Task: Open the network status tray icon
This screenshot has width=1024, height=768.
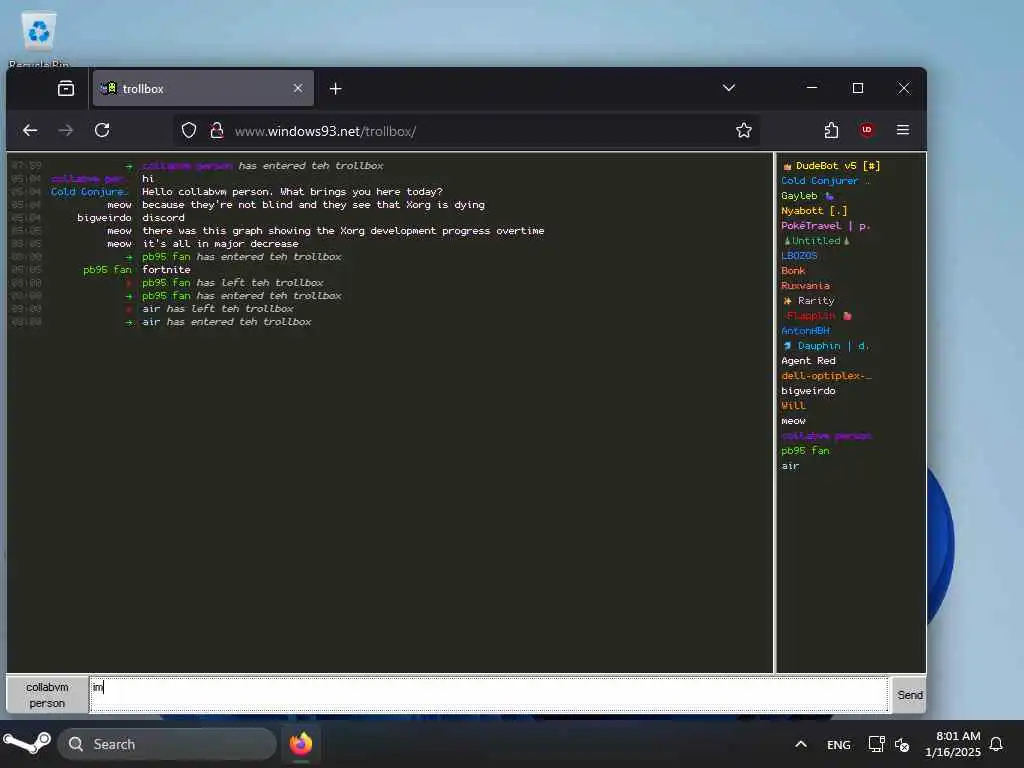Action: [876, 744]
